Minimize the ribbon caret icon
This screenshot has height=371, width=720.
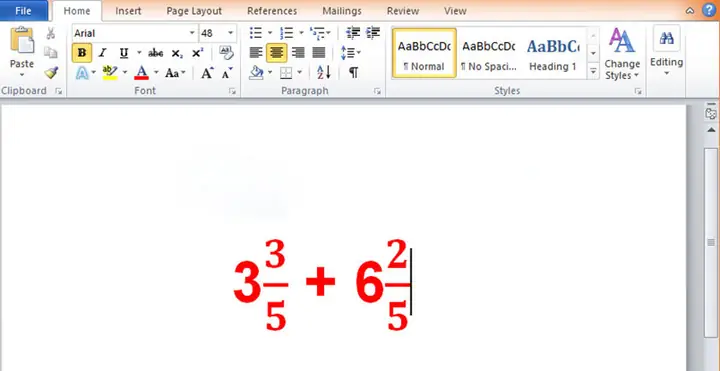point(690,11)
